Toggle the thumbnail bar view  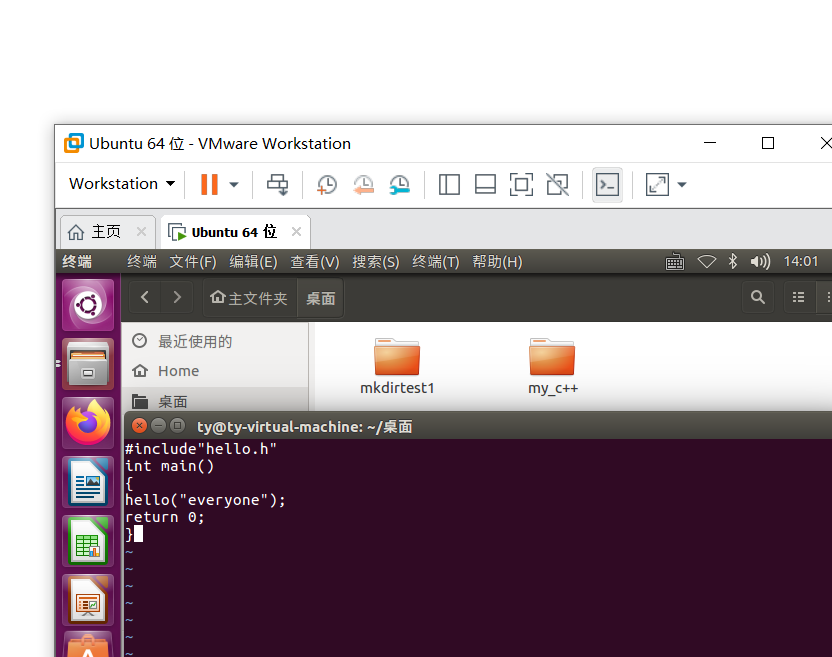coord(485,185)
